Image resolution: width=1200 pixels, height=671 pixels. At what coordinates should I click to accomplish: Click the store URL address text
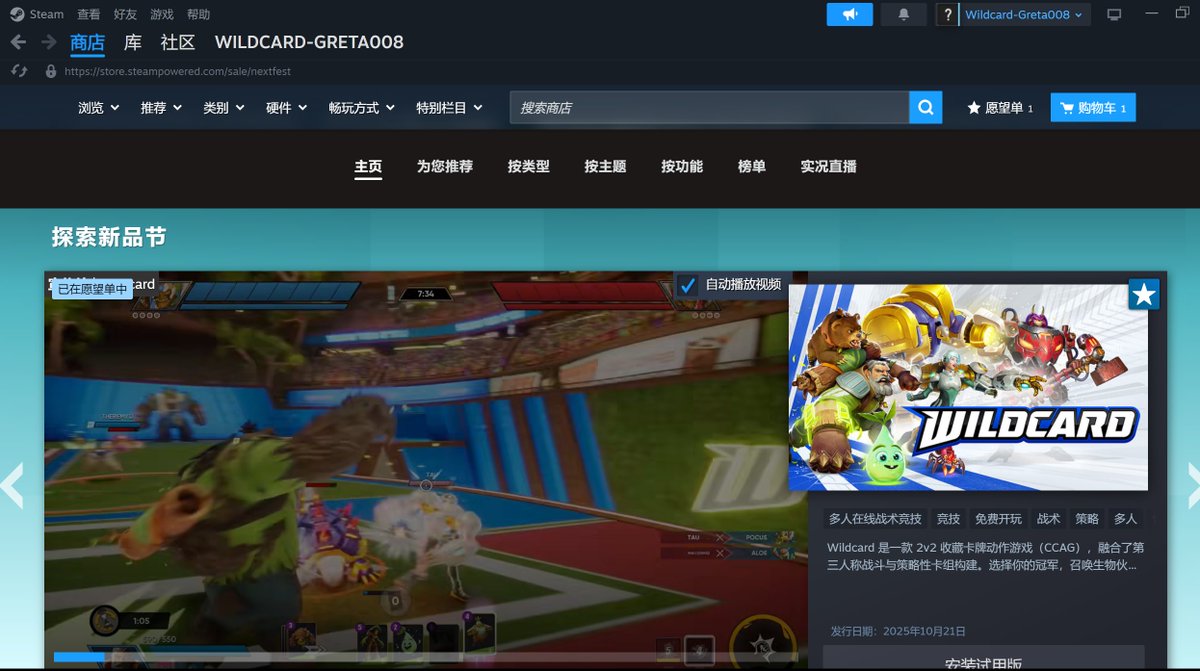178,72
